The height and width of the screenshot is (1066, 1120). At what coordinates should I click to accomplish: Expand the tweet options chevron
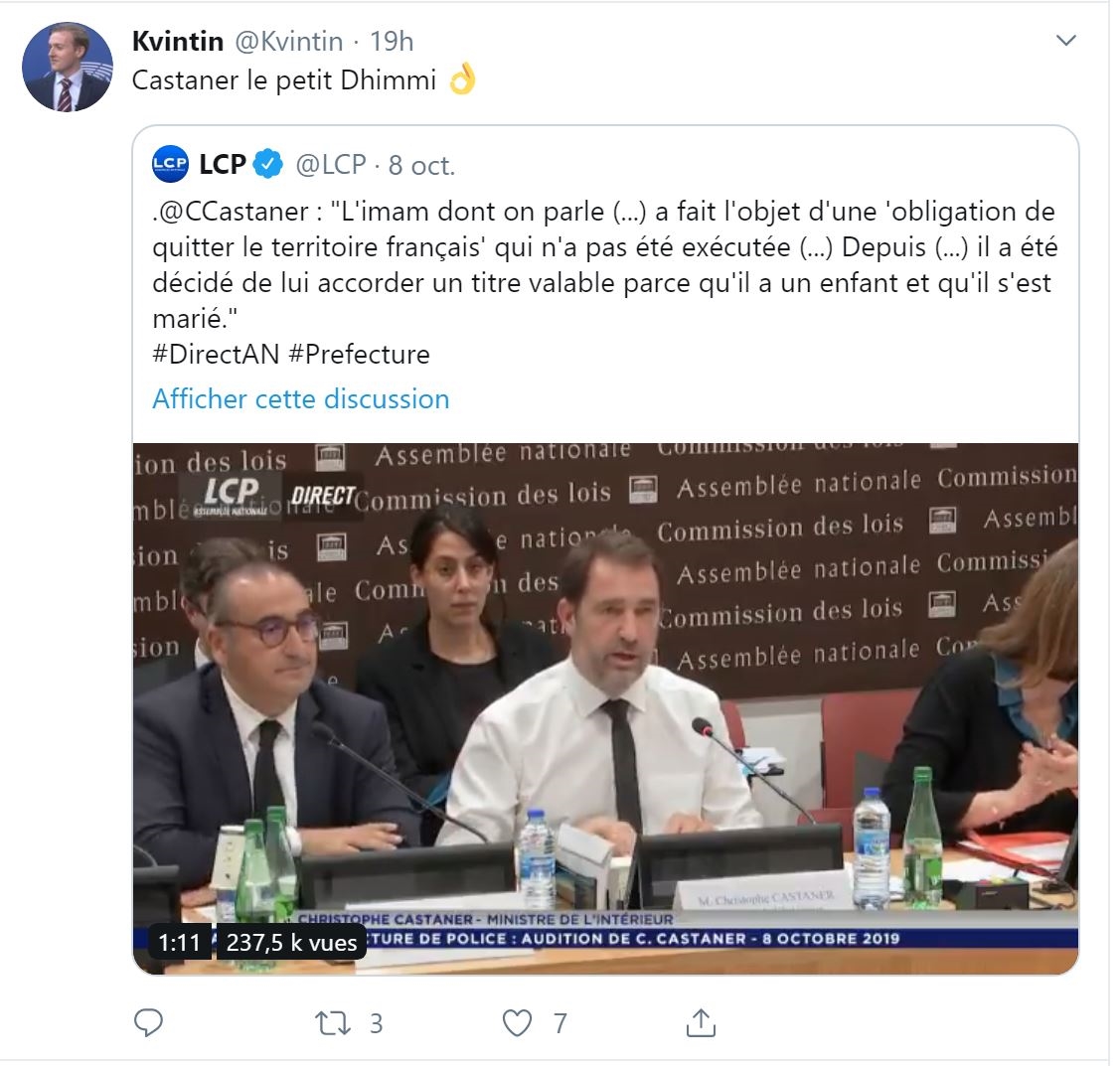tap(1065, 40)
